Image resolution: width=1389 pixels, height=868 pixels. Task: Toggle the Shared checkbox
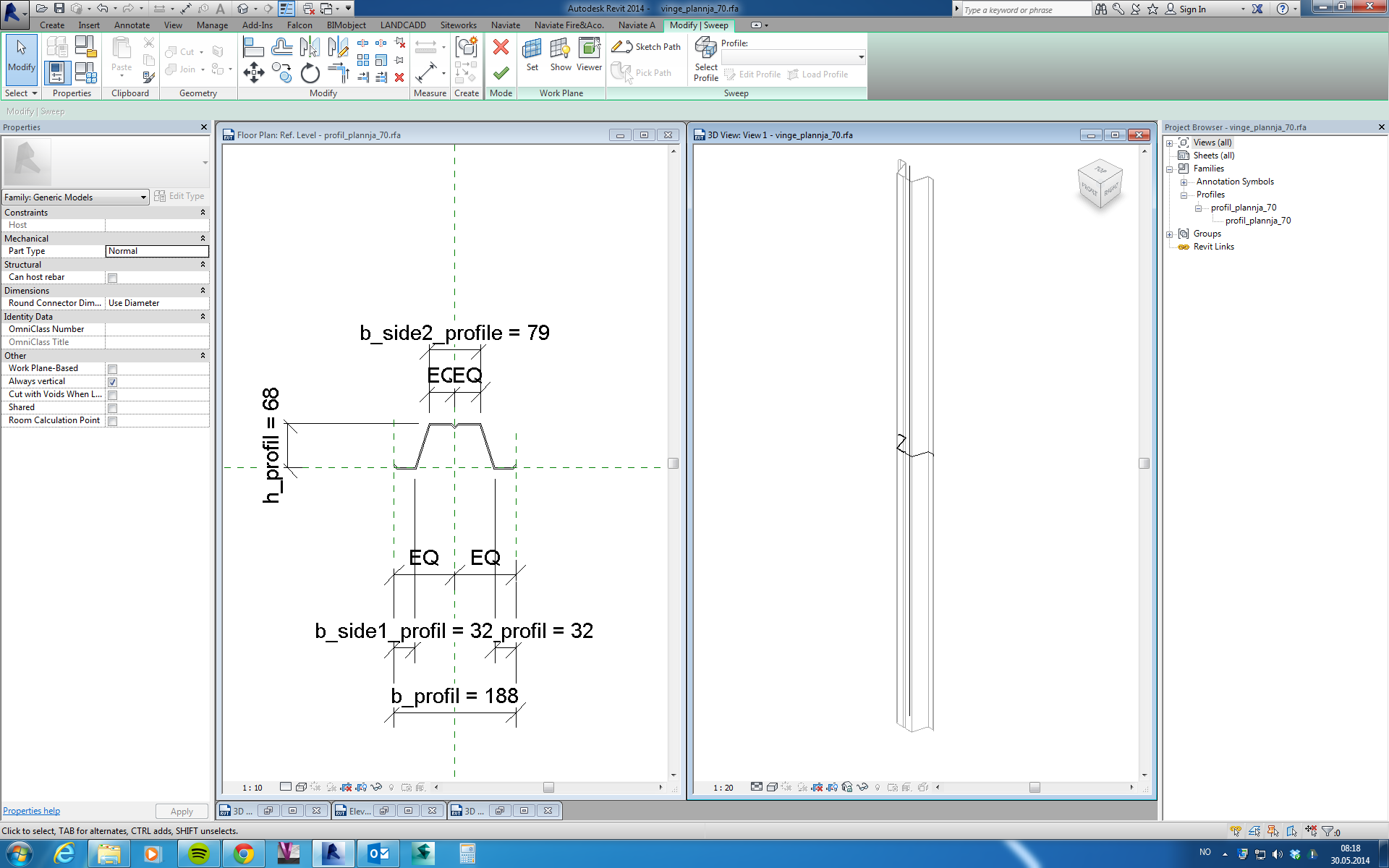[112, 408]
